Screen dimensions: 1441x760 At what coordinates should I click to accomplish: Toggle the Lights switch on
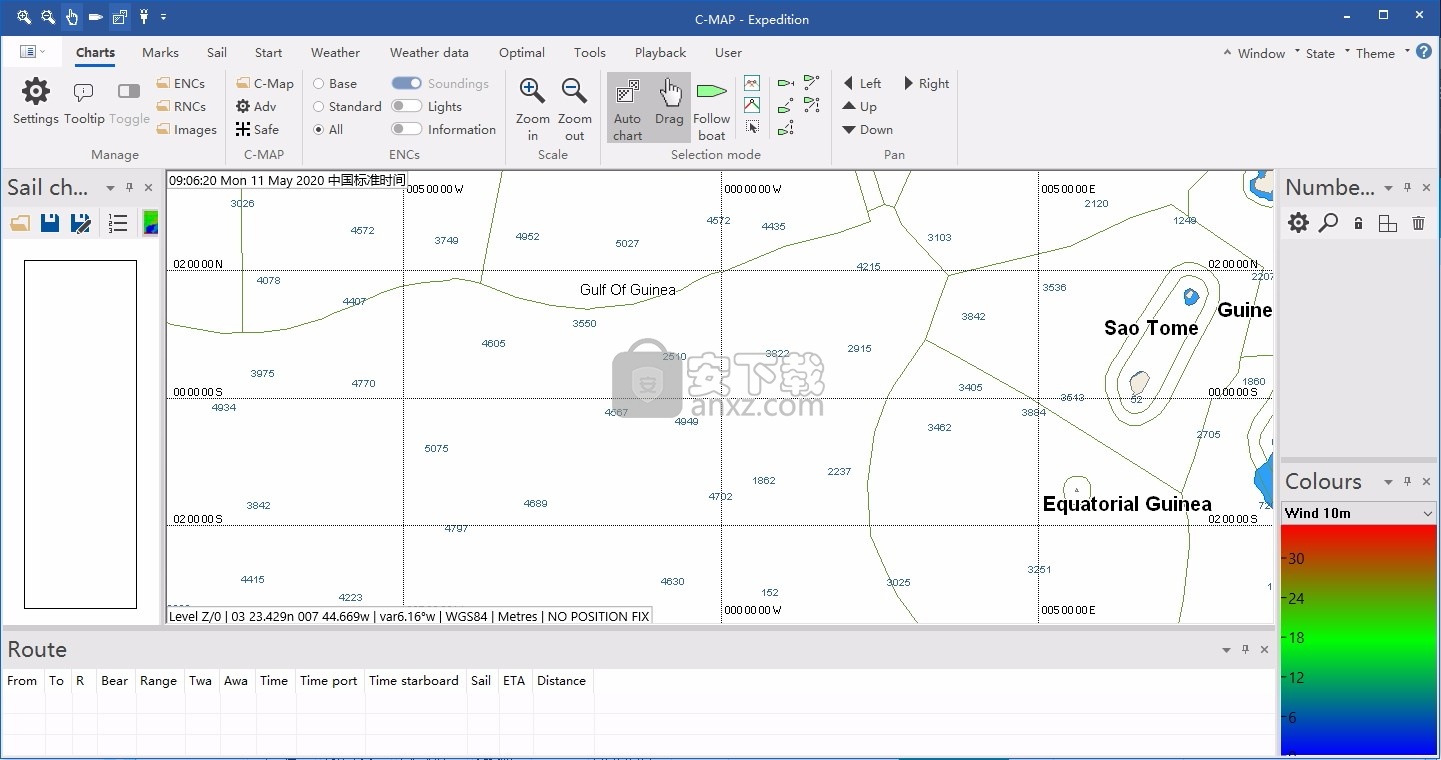click(x=406, y=106)
